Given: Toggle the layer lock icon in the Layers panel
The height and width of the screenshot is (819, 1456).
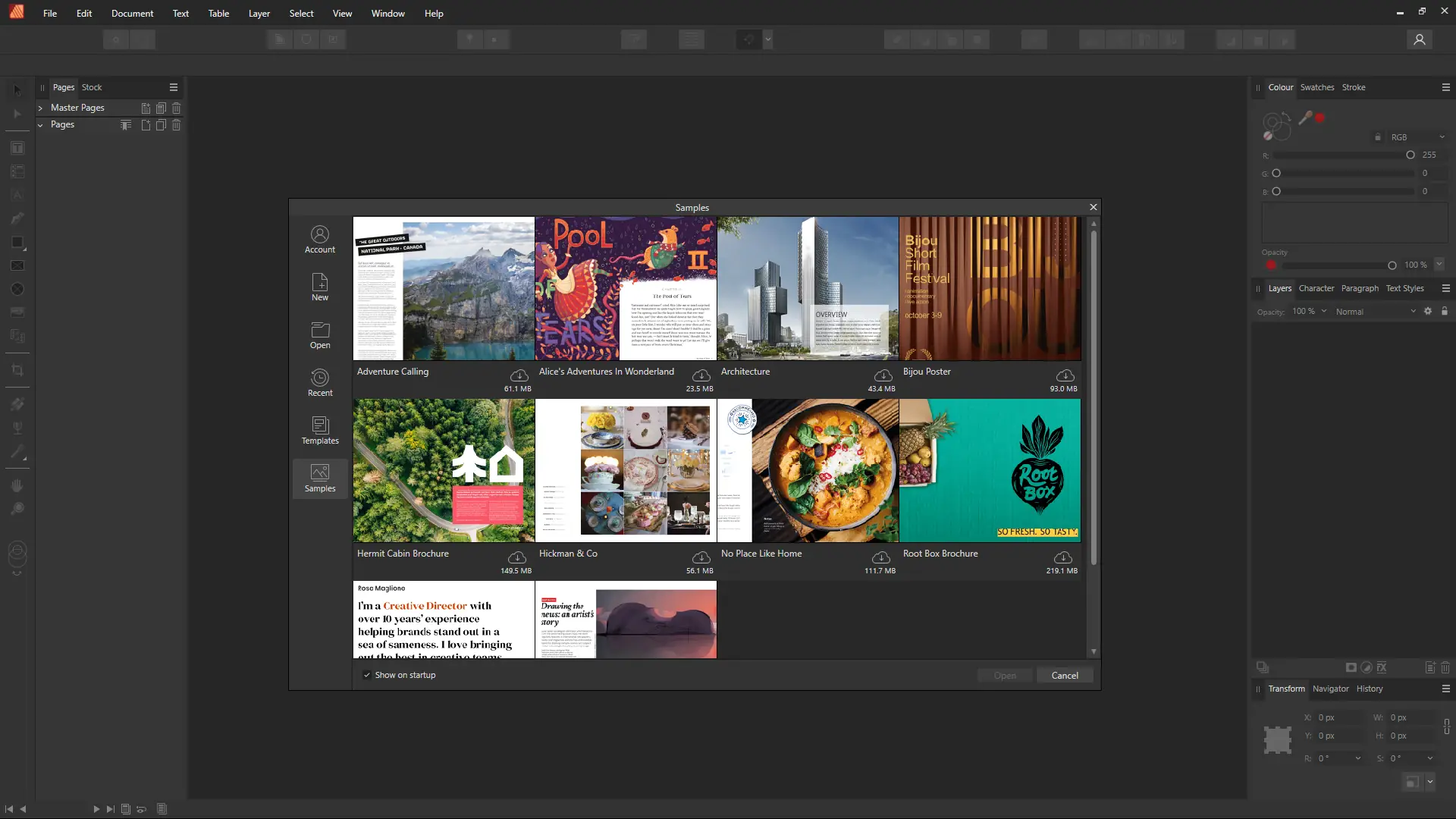Looking at the screenshot, I should pyautogui.click(x=1445, y=311).
